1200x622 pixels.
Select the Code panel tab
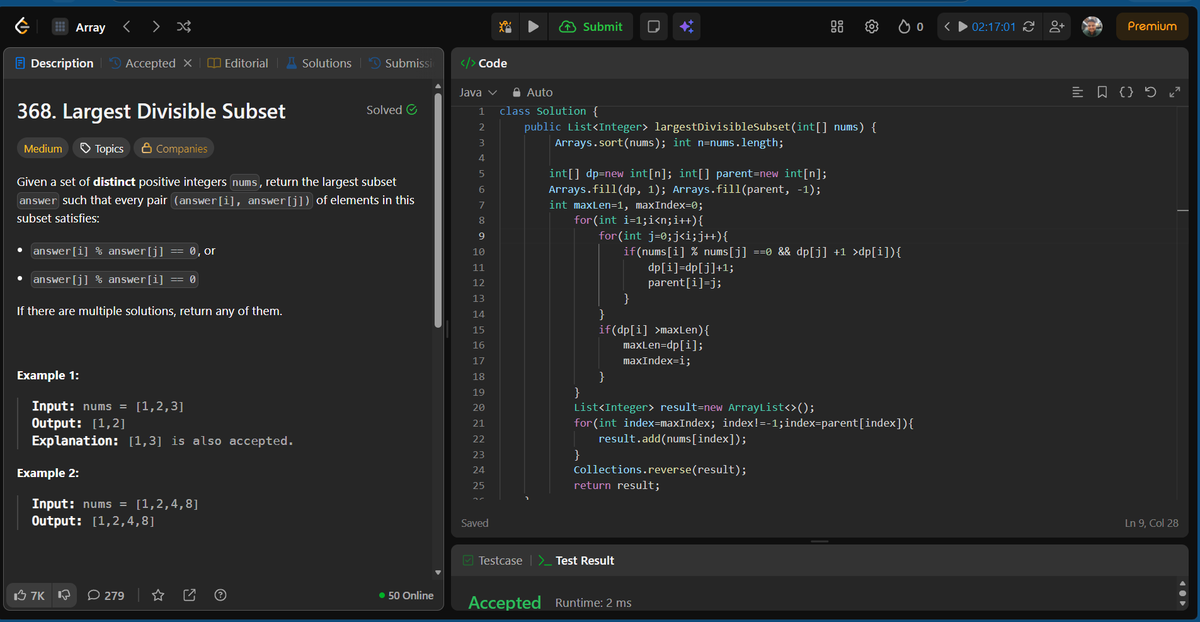point(484,63)
